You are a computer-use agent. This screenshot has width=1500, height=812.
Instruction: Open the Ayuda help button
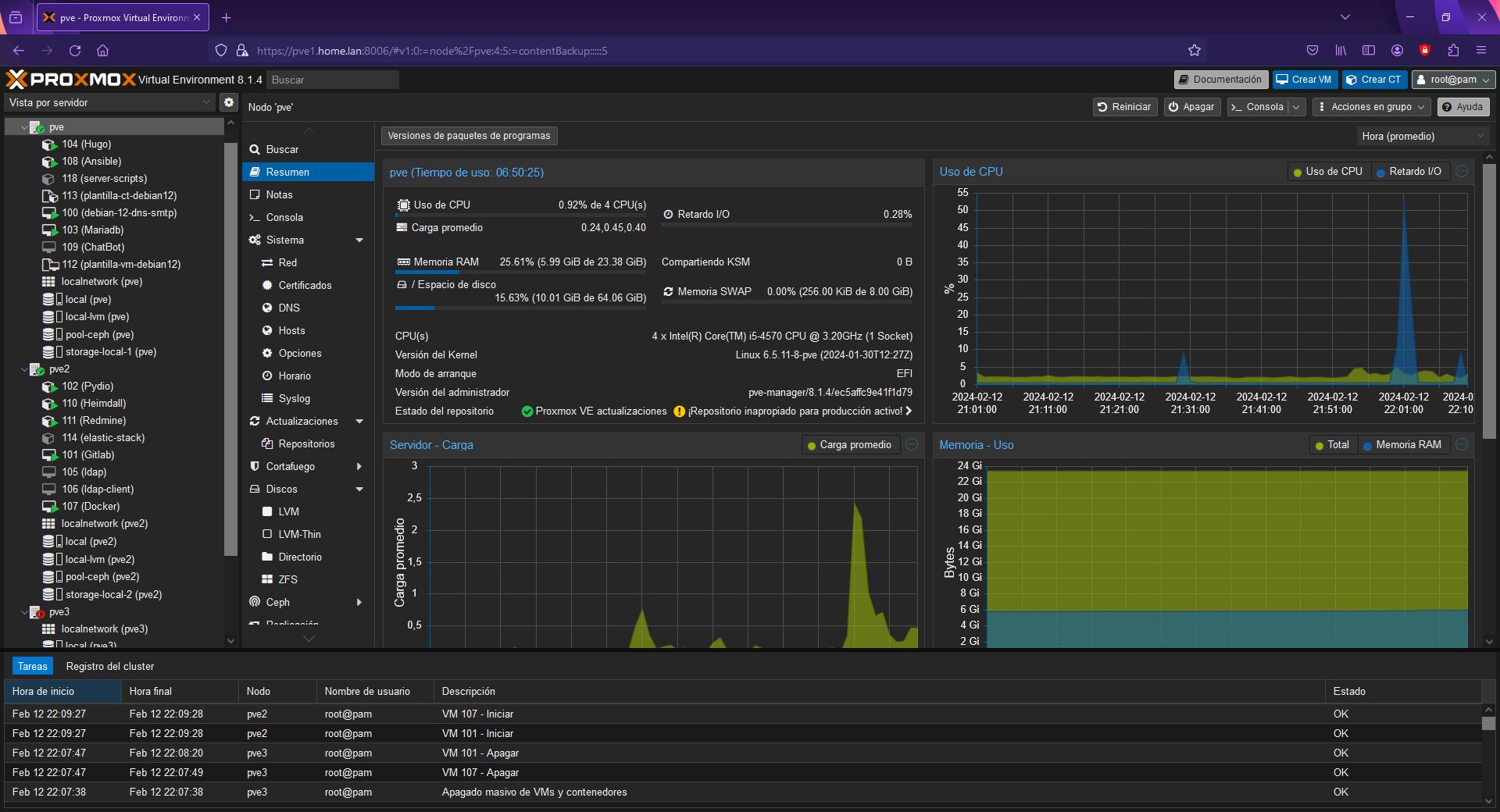[x=1463, y=107]
